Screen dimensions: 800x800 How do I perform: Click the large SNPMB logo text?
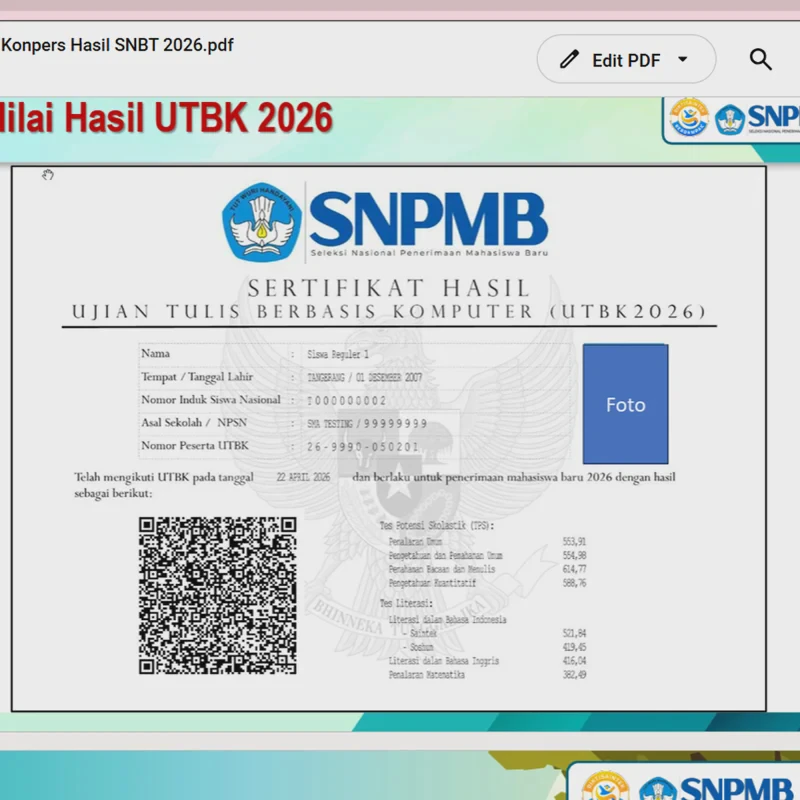tap(429, 219)
